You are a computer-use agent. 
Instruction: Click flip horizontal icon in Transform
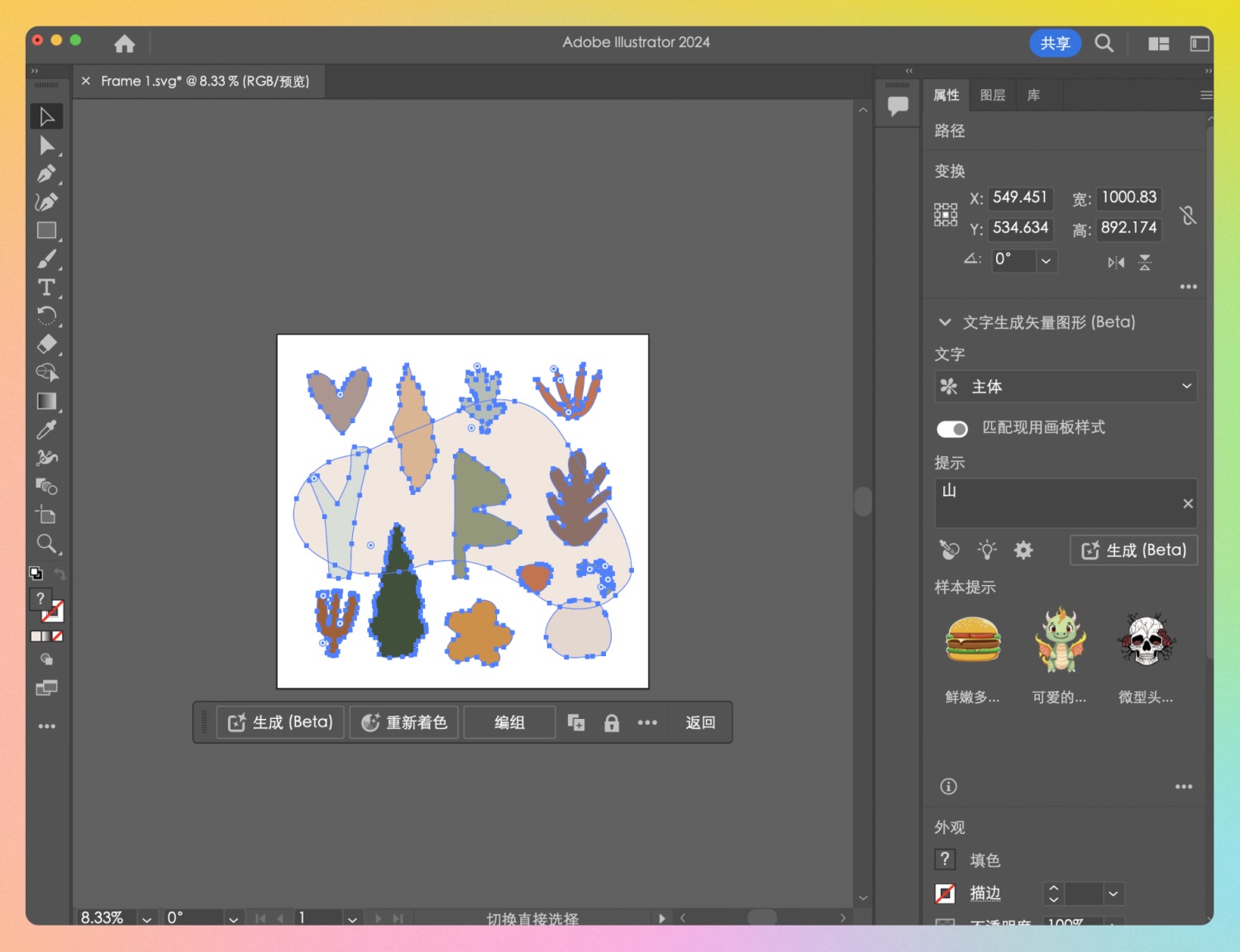pos(1116,263)
